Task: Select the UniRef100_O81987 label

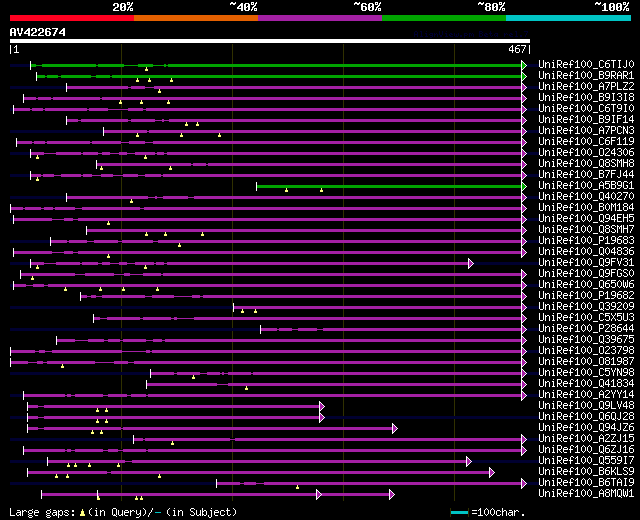Action: coord(586,362)
